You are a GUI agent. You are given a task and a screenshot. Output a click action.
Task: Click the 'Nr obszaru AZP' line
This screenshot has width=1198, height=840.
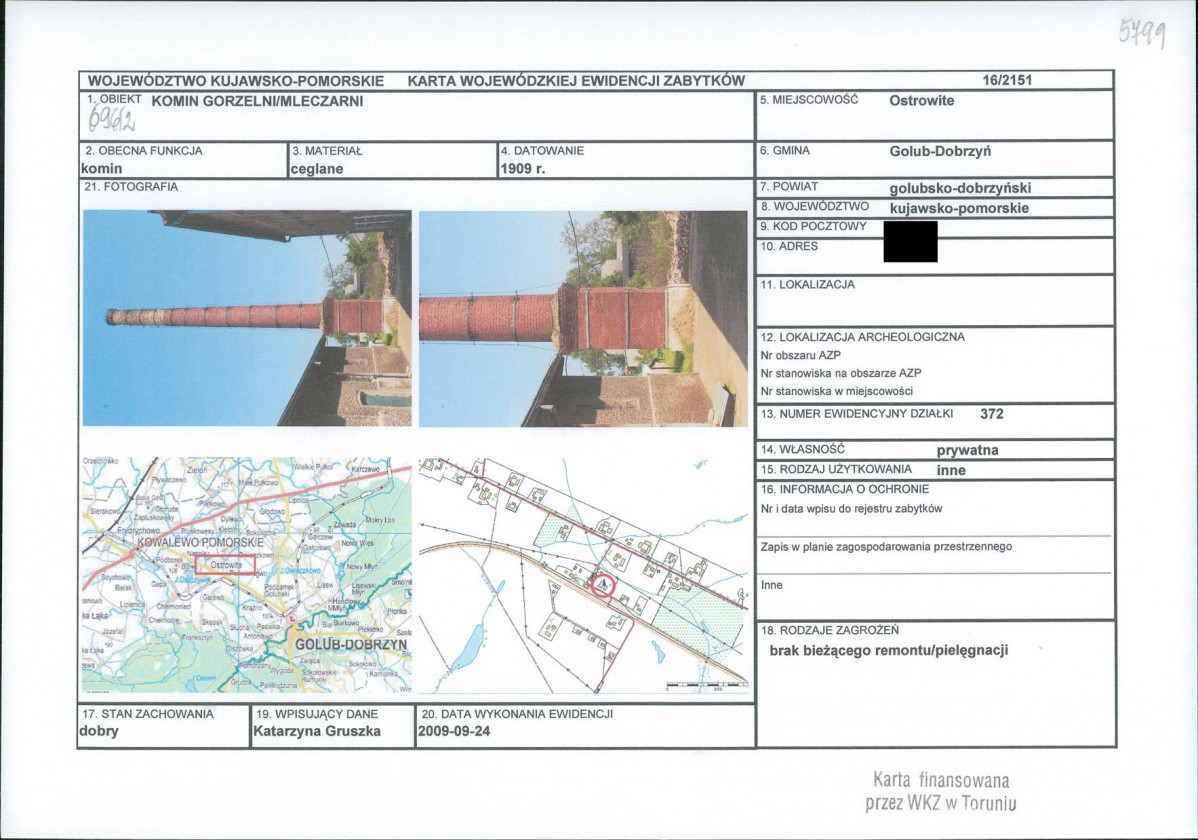point(800,355)
